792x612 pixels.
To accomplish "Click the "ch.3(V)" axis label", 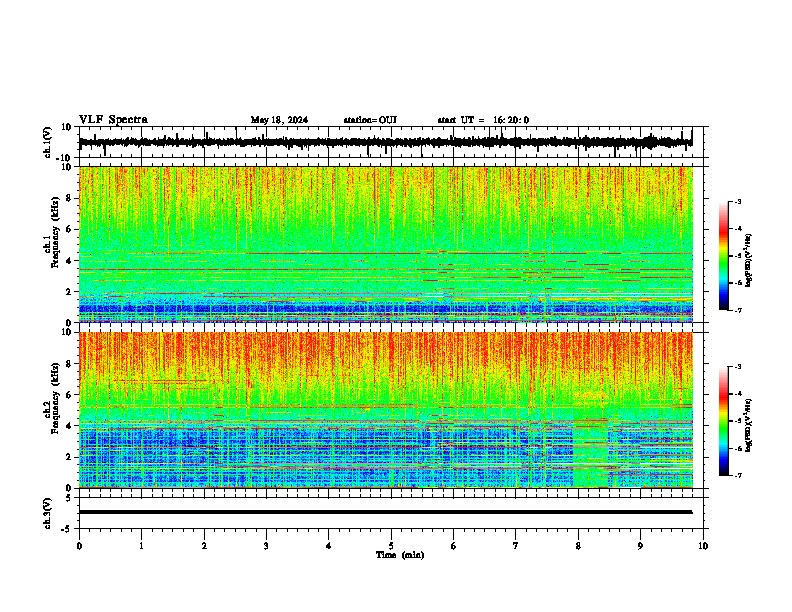I will tap(48, 514).
